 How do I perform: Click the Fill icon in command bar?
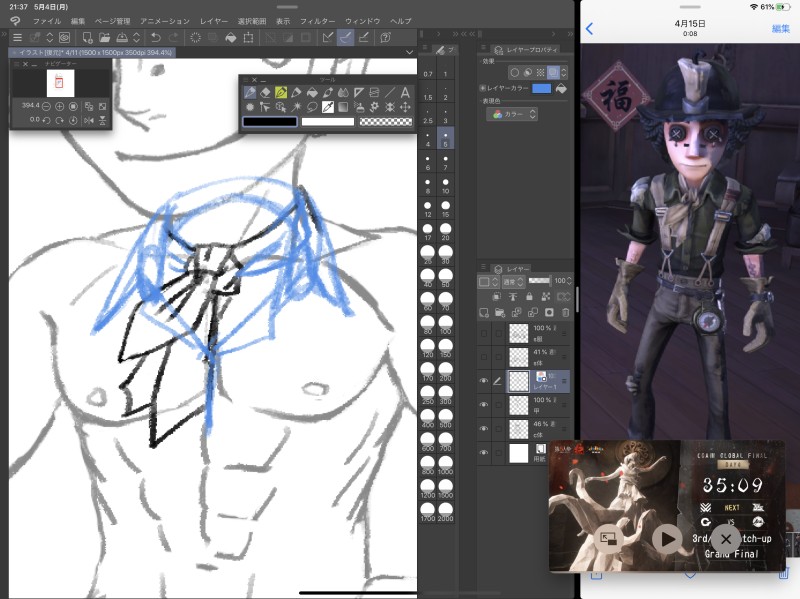click(x=231, y=37)
